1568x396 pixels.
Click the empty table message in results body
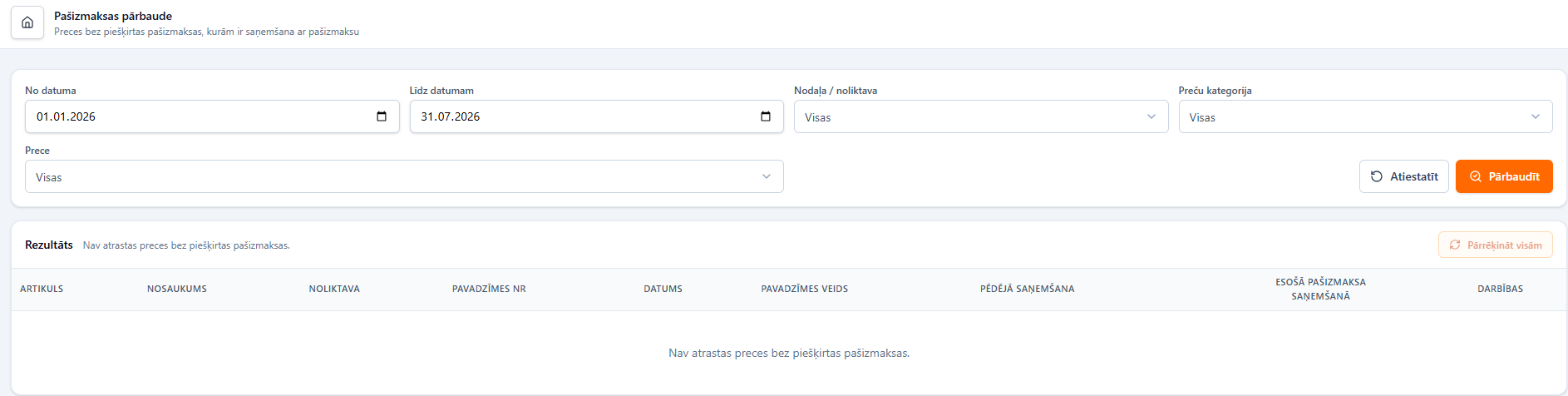pos(789,353)
